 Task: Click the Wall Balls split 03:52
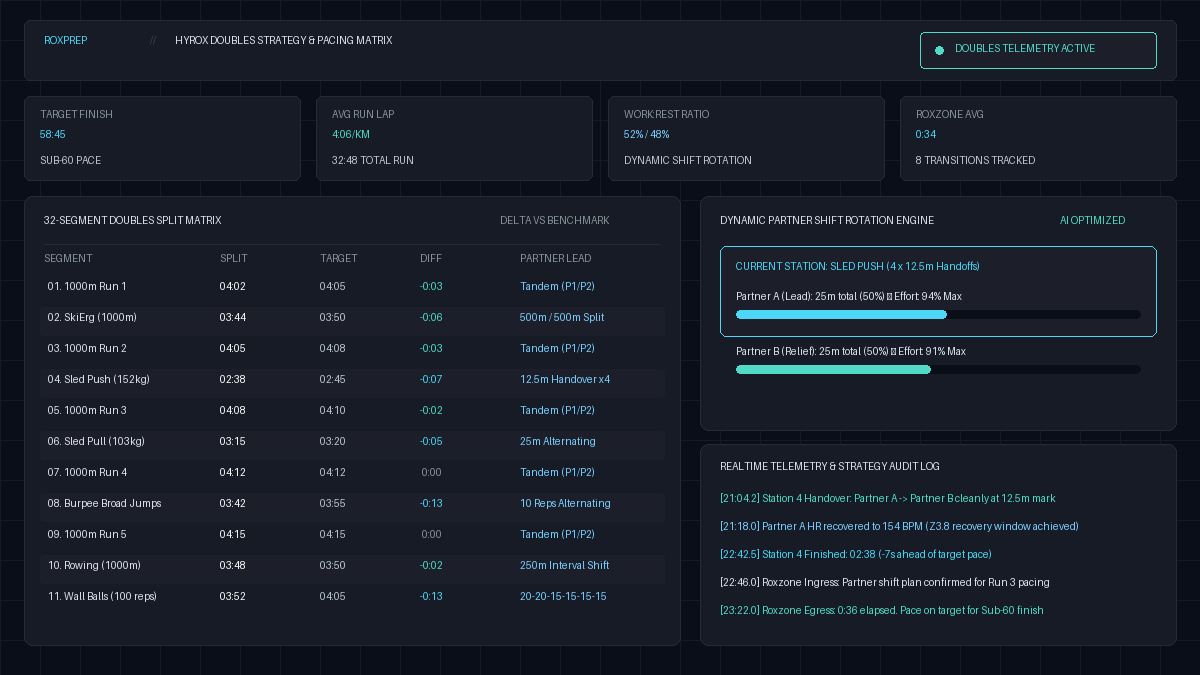(233, 596)
